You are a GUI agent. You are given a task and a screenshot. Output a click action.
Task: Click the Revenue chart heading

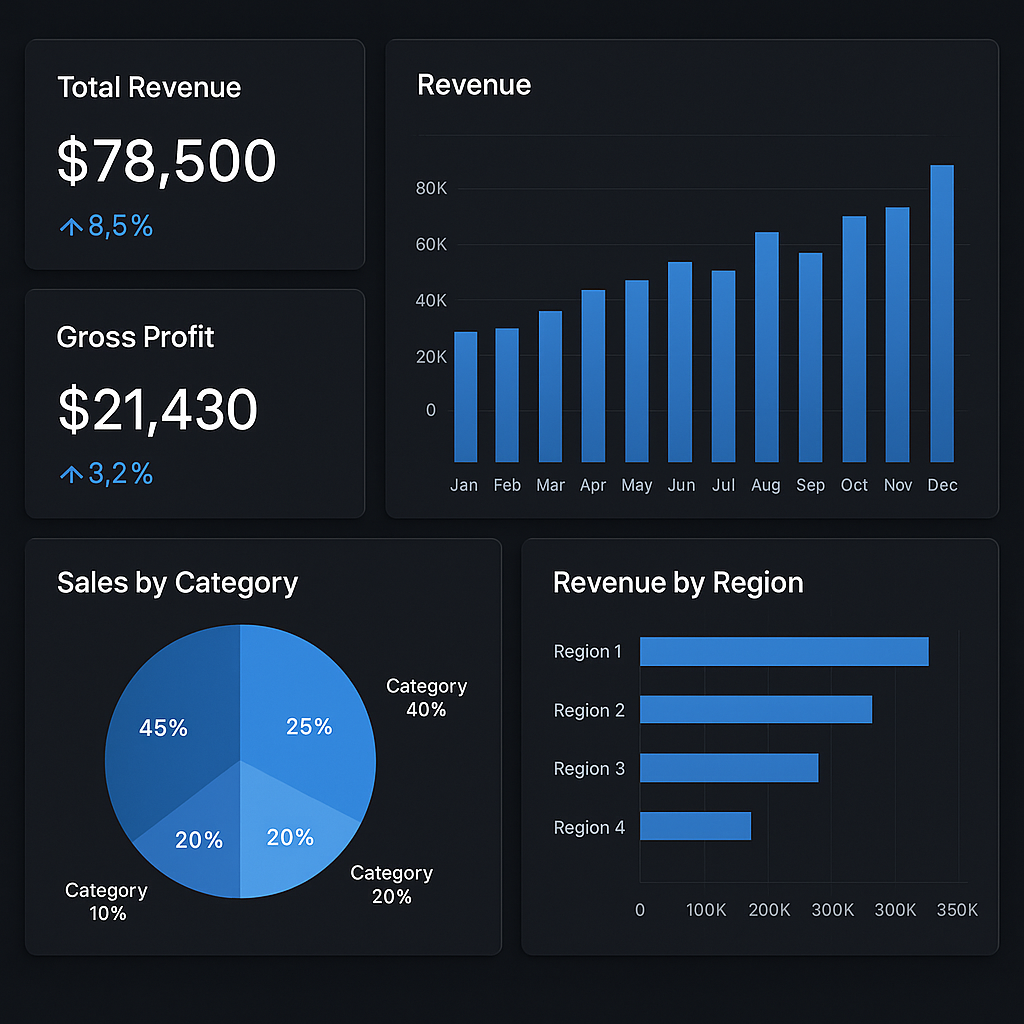click(474, 85)
